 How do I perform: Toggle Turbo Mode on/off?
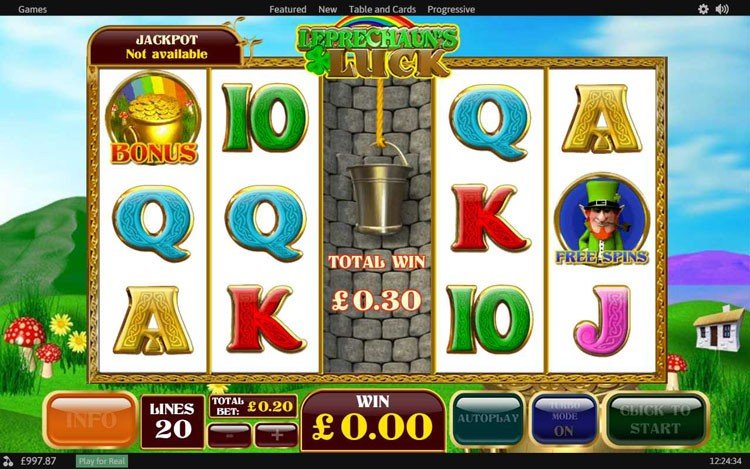coord(564,419)
